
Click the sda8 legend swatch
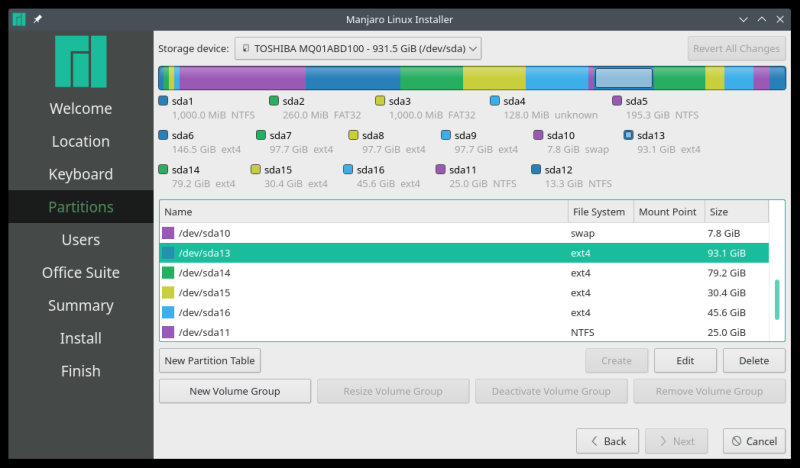pos(354,135)
